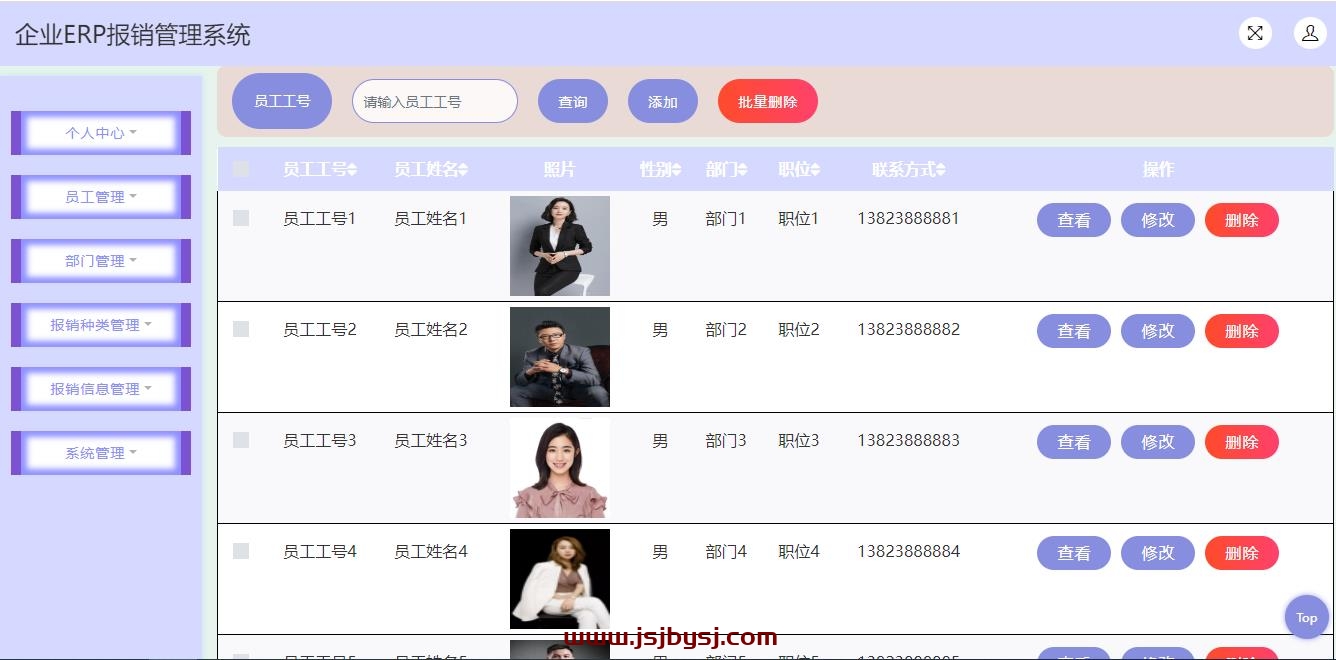Expand the 个人中心 sidebar menu
The image size is (1336, 660).
coord(101,133)
